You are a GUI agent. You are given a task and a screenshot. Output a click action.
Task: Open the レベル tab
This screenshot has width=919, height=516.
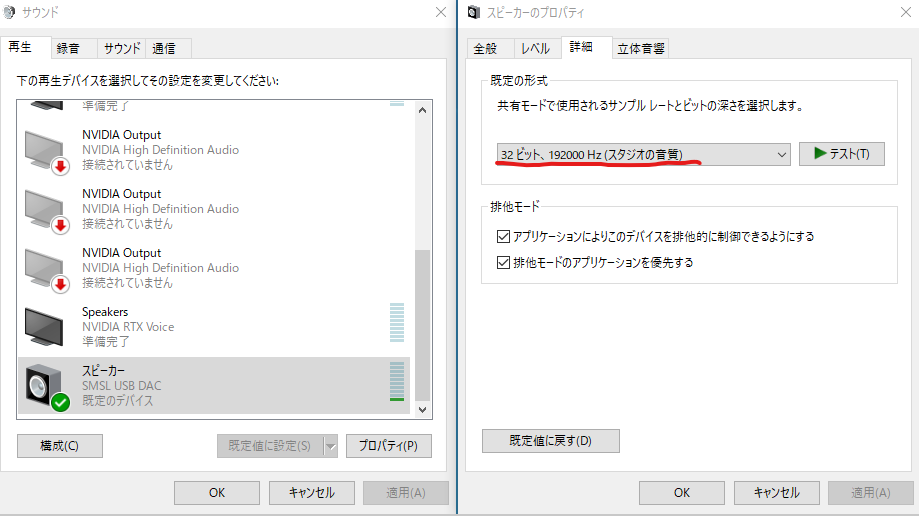click(535, 49)
